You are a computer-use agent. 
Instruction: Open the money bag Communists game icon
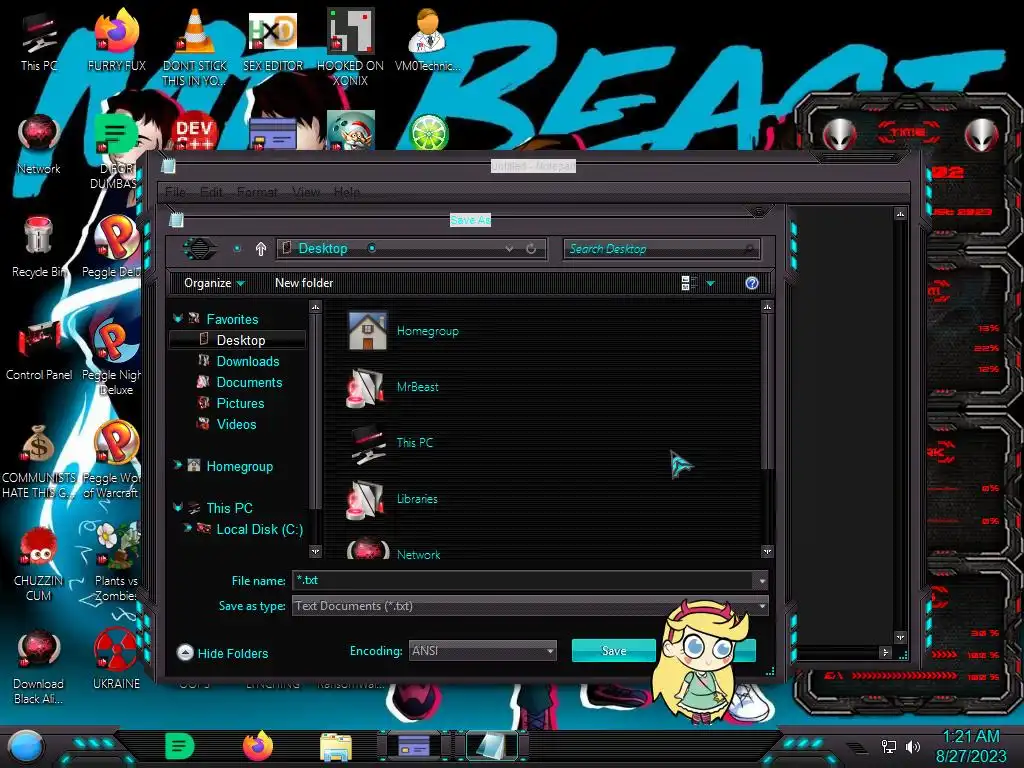click(x=39, y=461)
